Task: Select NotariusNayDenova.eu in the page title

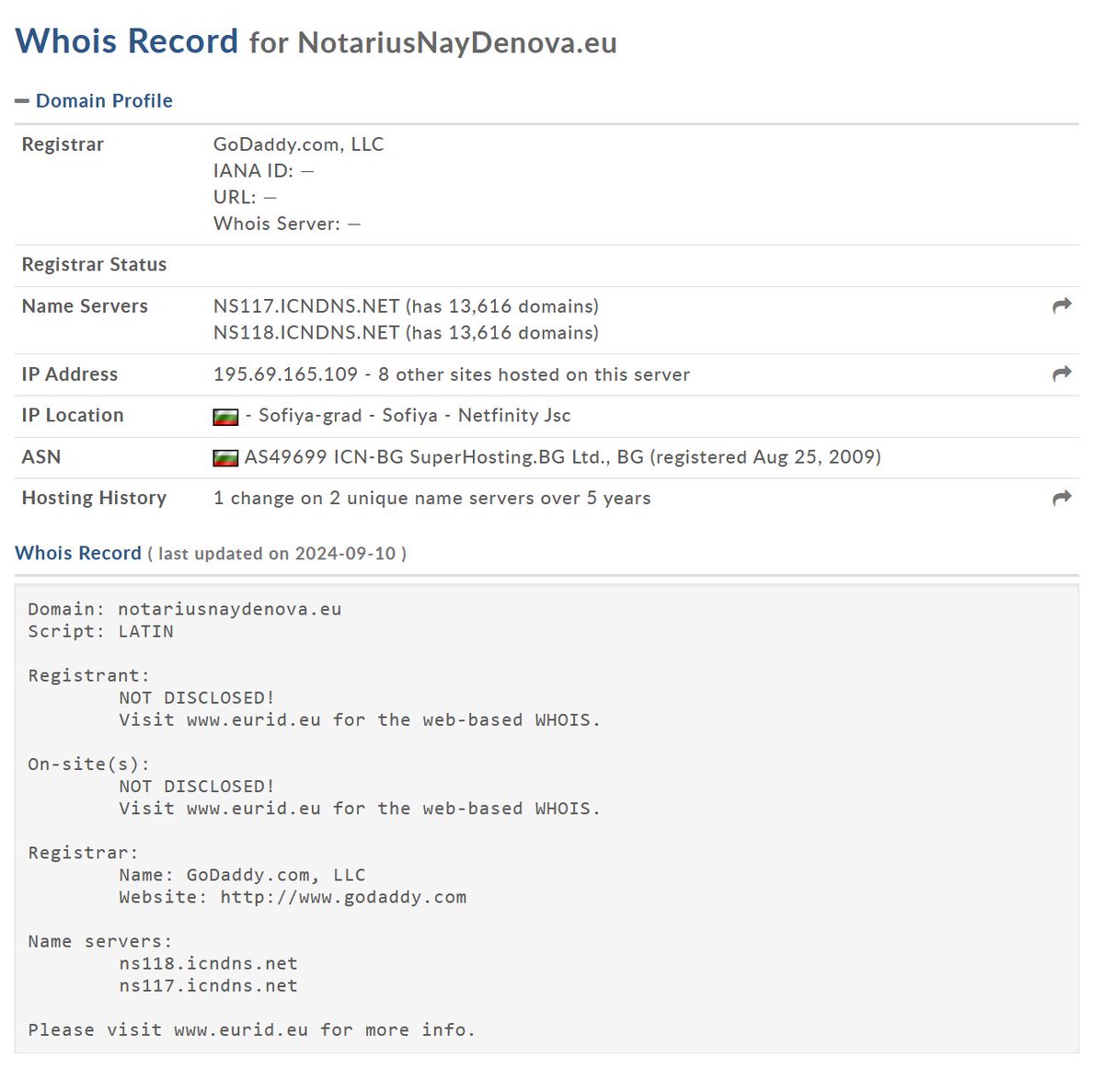Action: click(x=457, y=43)
